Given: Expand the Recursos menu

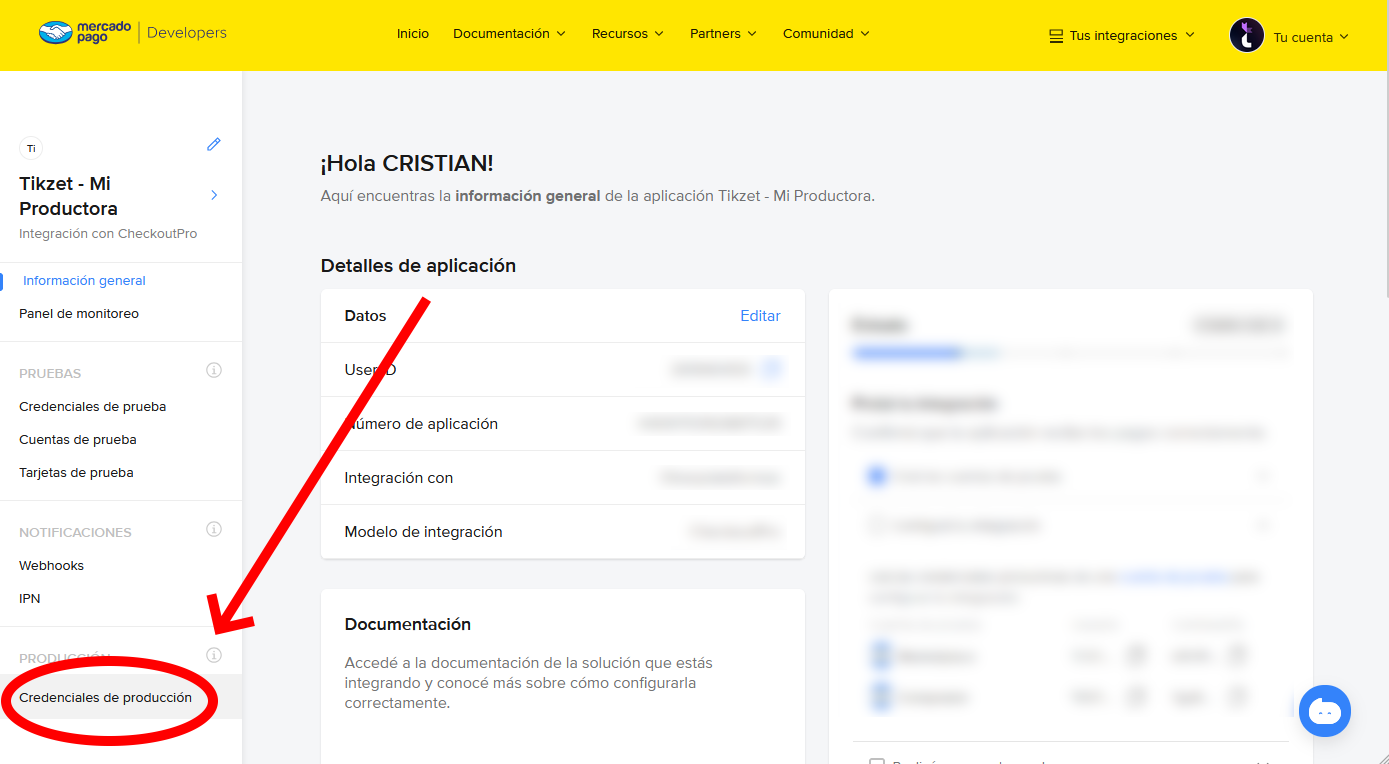Looking at the screenshot, I should 628,33.
